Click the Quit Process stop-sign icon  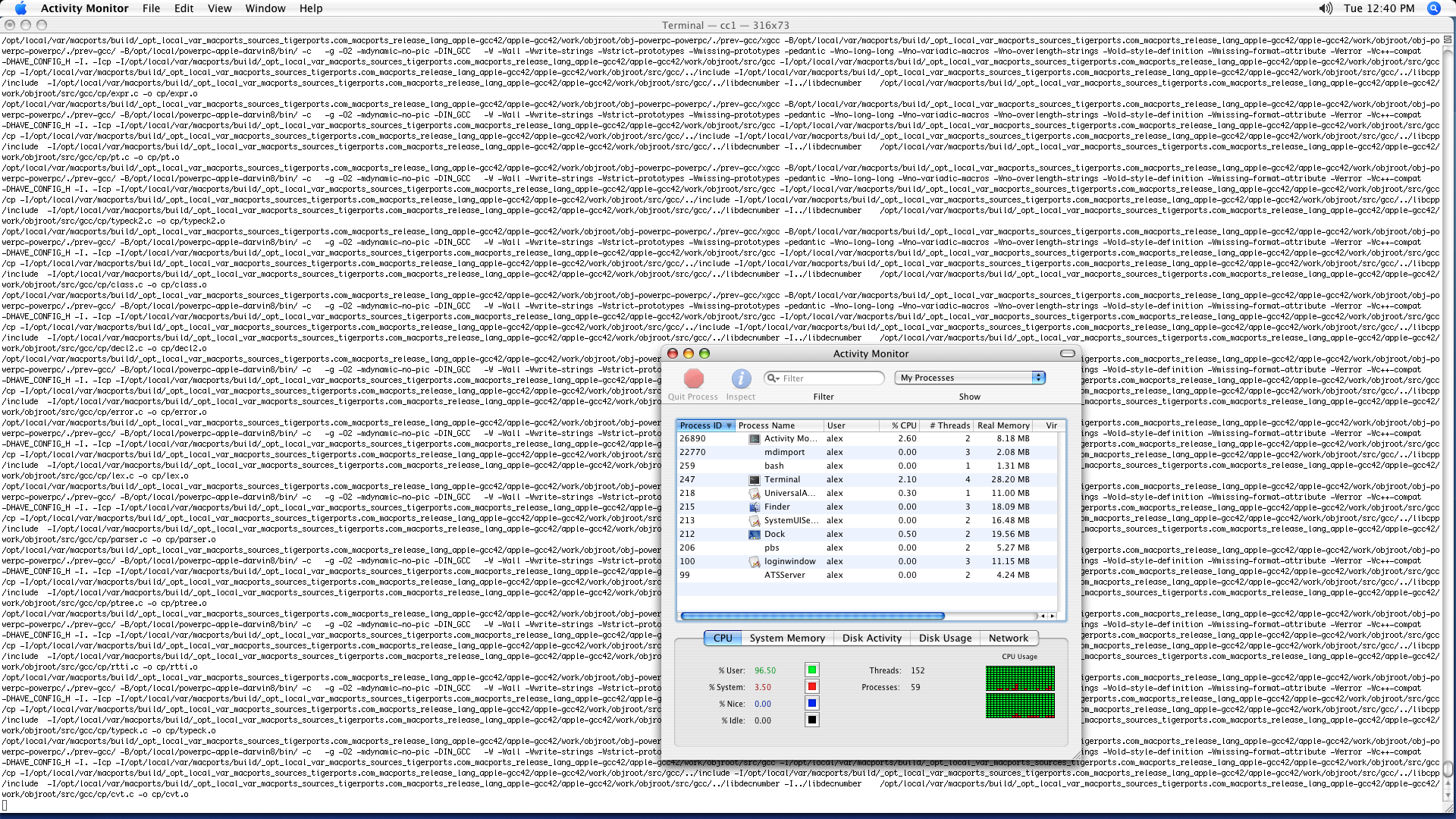click(693, 378)
